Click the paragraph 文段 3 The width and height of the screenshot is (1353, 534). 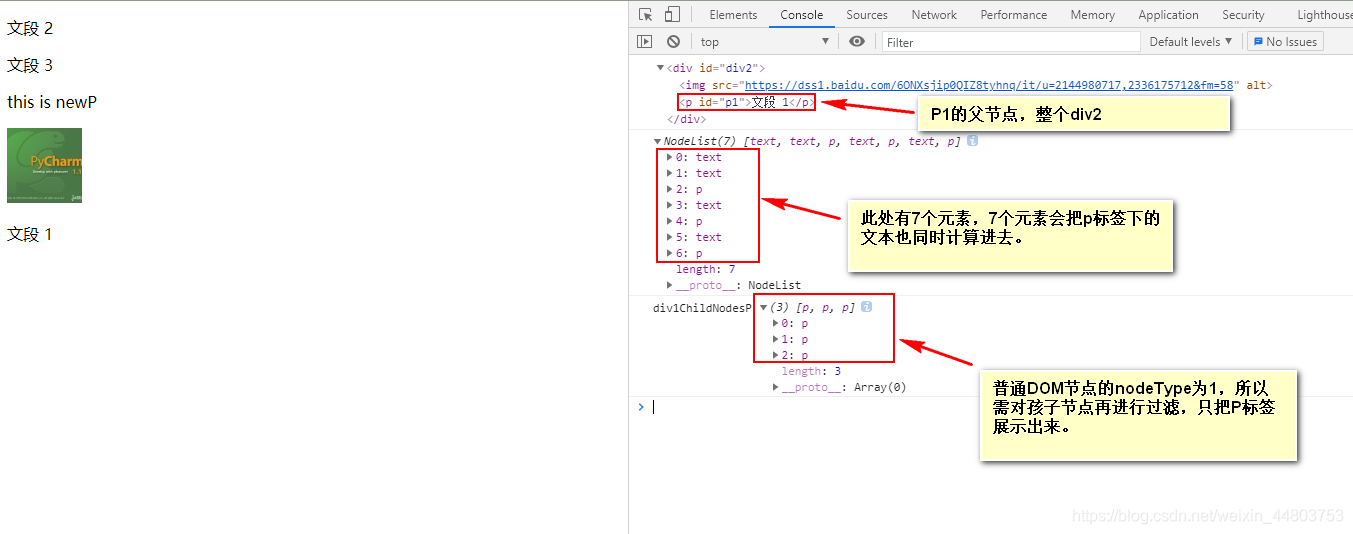coord(30,65)
